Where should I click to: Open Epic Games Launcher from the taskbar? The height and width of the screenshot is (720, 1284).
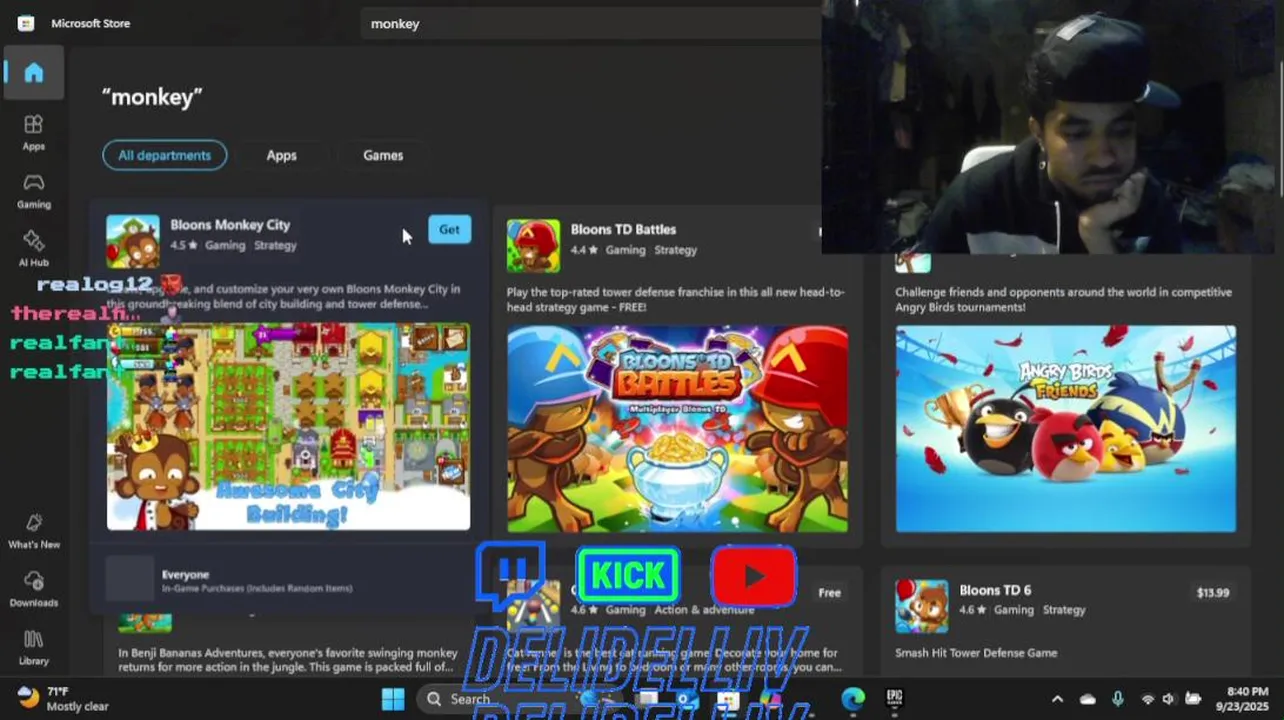(895, 699)
